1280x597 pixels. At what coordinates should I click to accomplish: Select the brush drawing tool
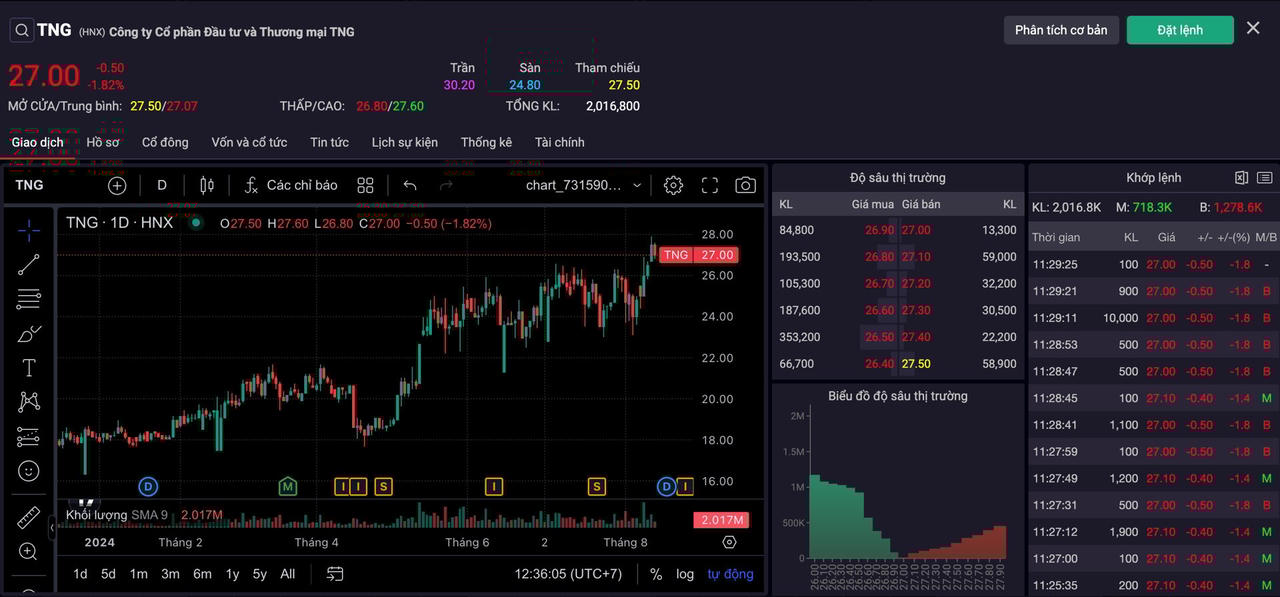click(29, 334)
